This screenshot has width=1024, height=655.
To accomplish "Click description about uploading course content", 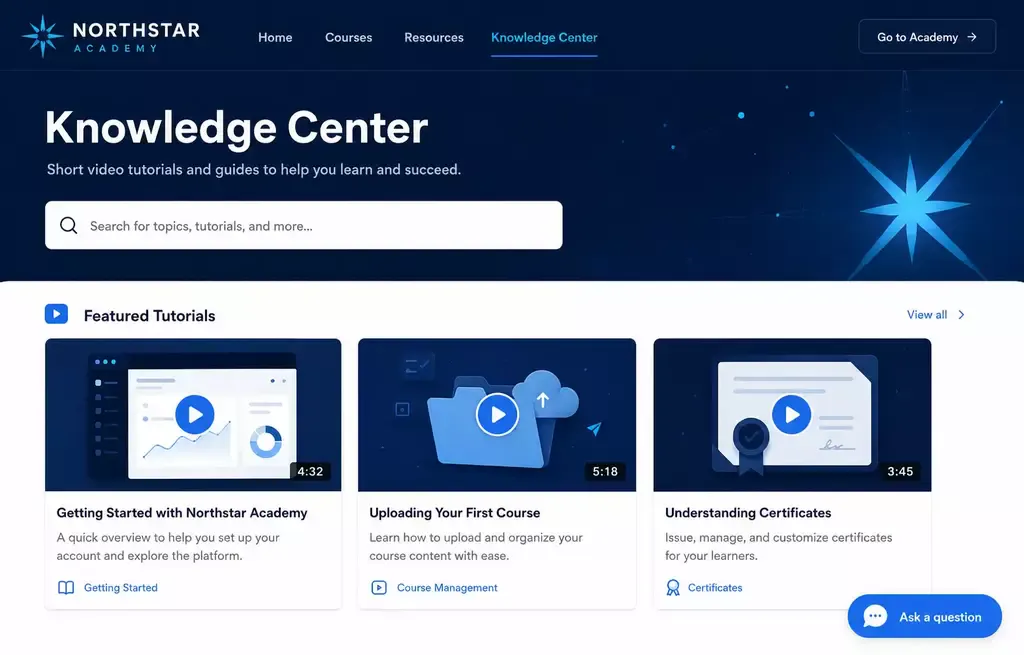I will coord(476,546).
